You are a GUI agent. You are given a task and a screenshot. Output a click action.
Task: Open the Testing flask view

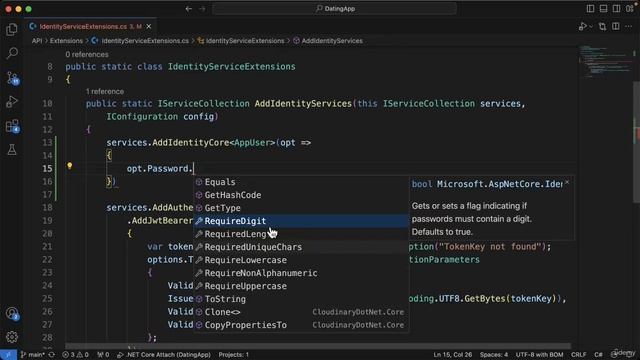point(12,149)
